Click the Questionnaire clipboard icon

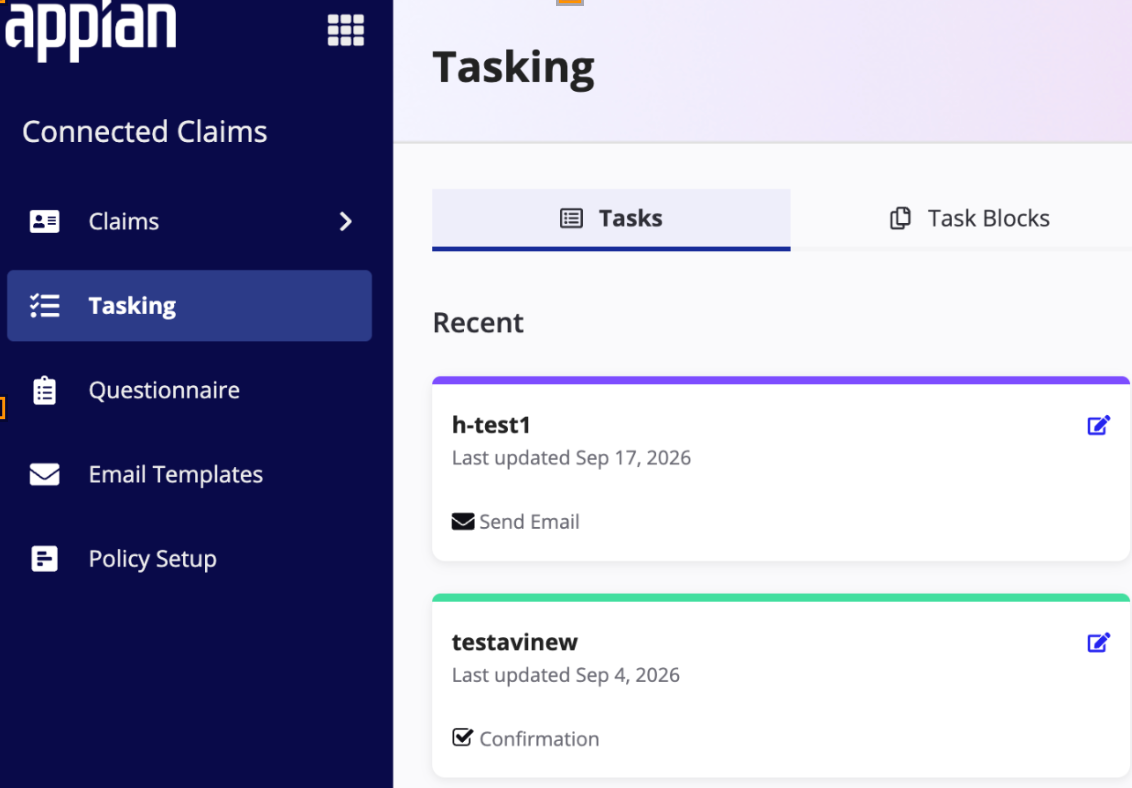[x=44, y=390]
